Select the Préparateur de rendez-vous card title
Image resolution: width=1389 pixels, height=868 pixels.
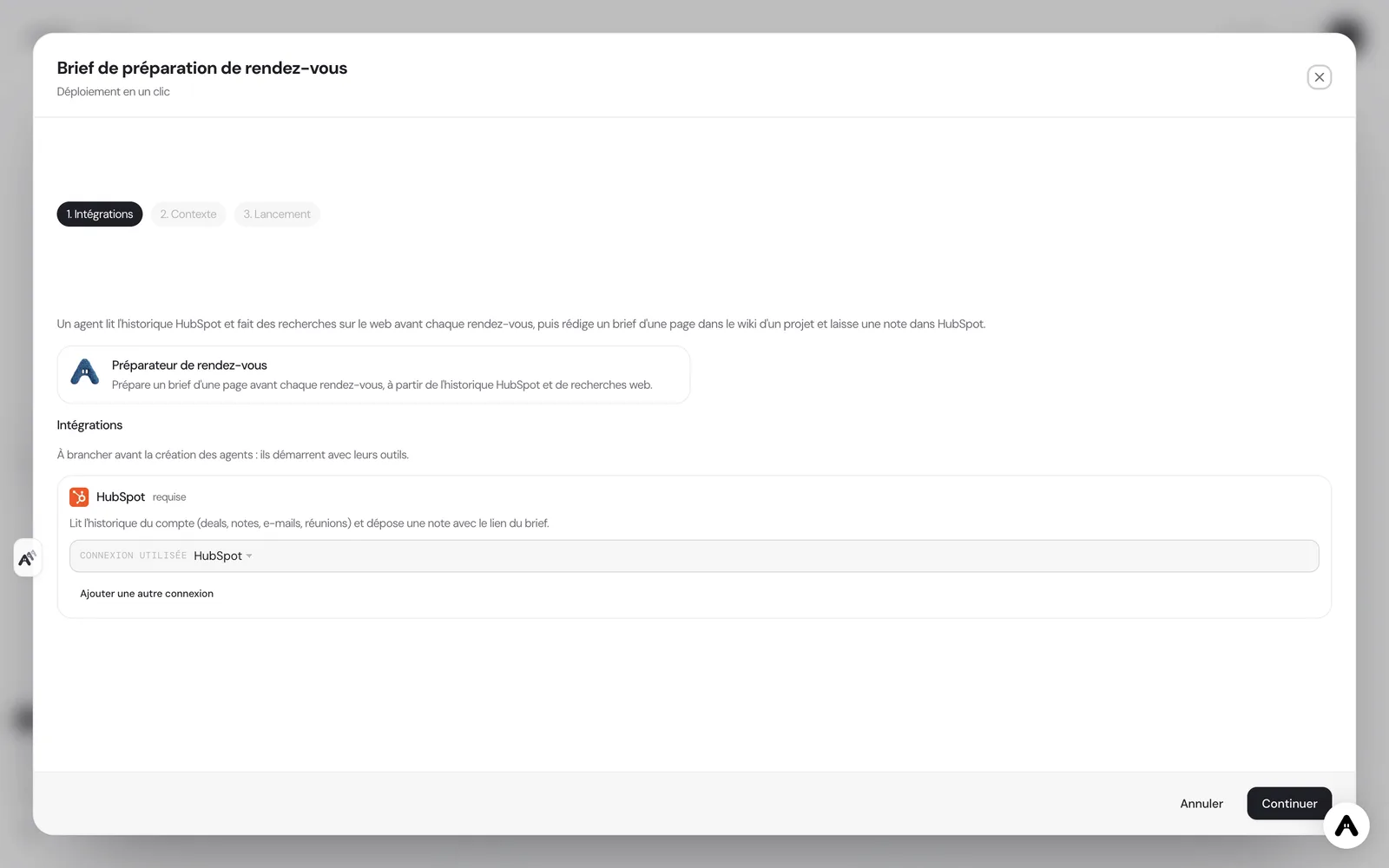189,365
